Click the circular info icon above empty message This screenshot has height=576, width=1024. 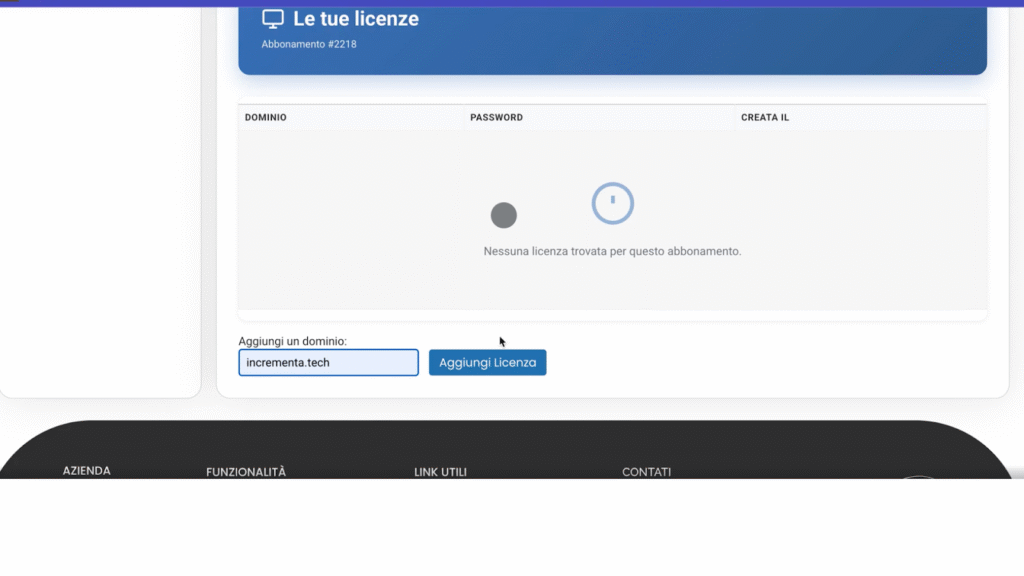pos(612,203)
